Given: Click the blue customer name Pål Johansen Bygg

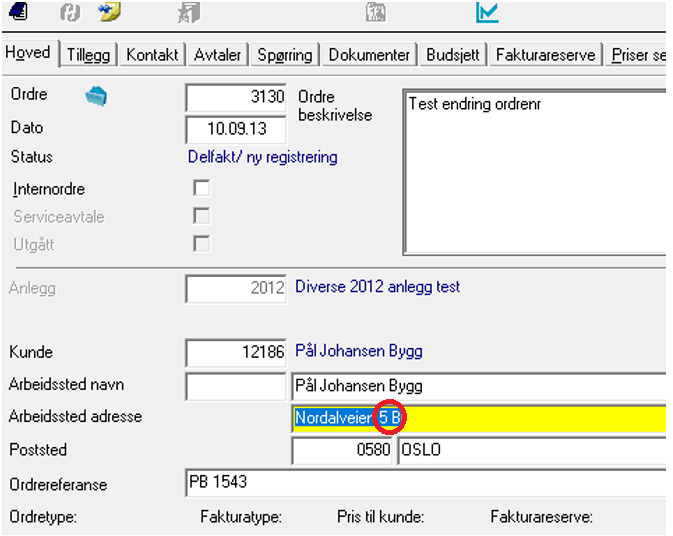Looking at the screenshot, I should coord(359,351).
